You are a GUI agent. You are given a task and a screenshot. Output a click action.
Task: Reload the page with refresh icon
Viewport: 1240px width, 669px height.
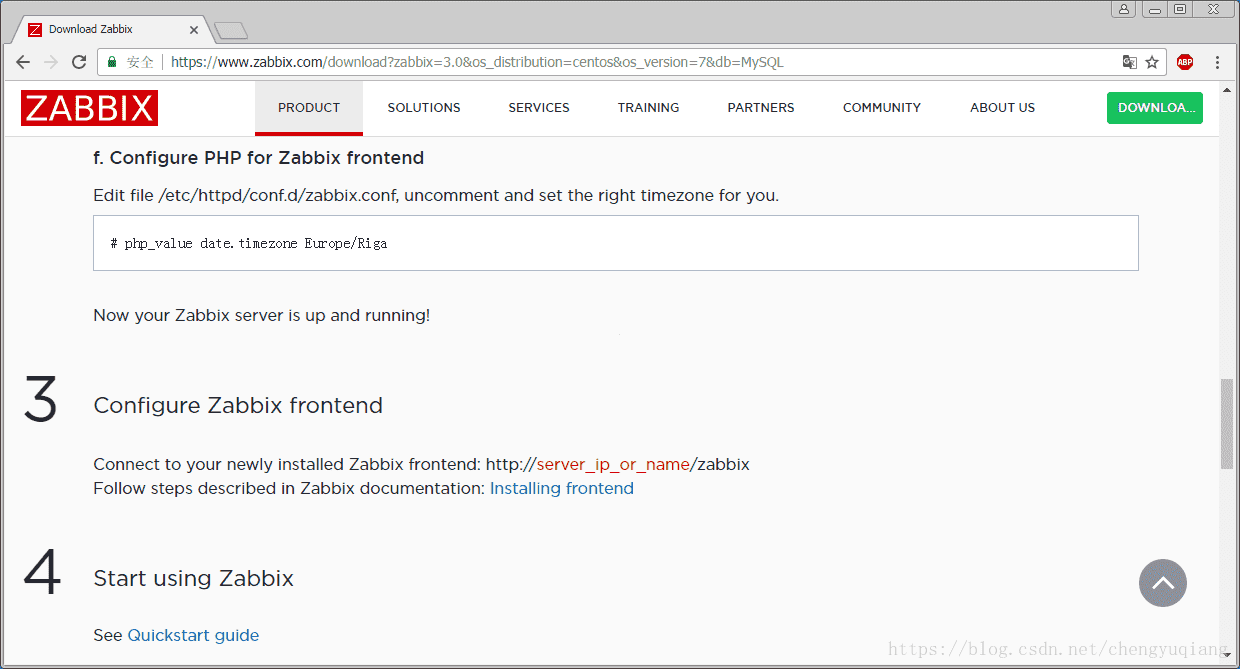coord(79,62)
